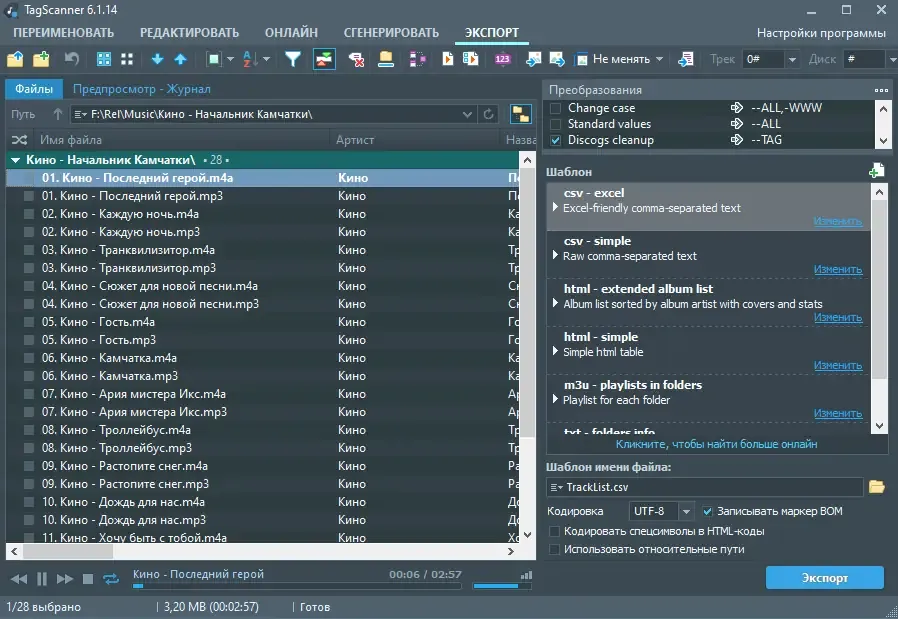
Task: Click the refresh folder icon next to path
Action: pos(488,114)
